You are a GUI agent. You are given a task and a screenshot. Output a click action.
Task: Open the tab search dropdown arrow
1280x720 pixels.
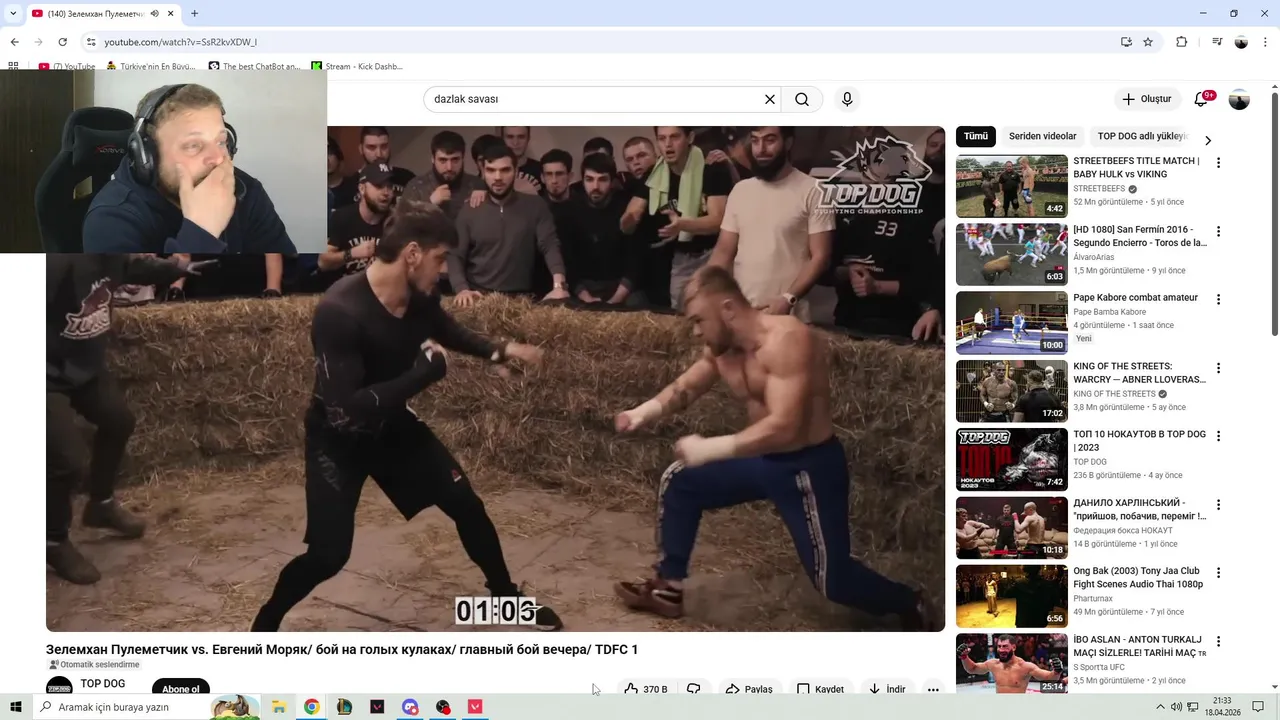13,13
